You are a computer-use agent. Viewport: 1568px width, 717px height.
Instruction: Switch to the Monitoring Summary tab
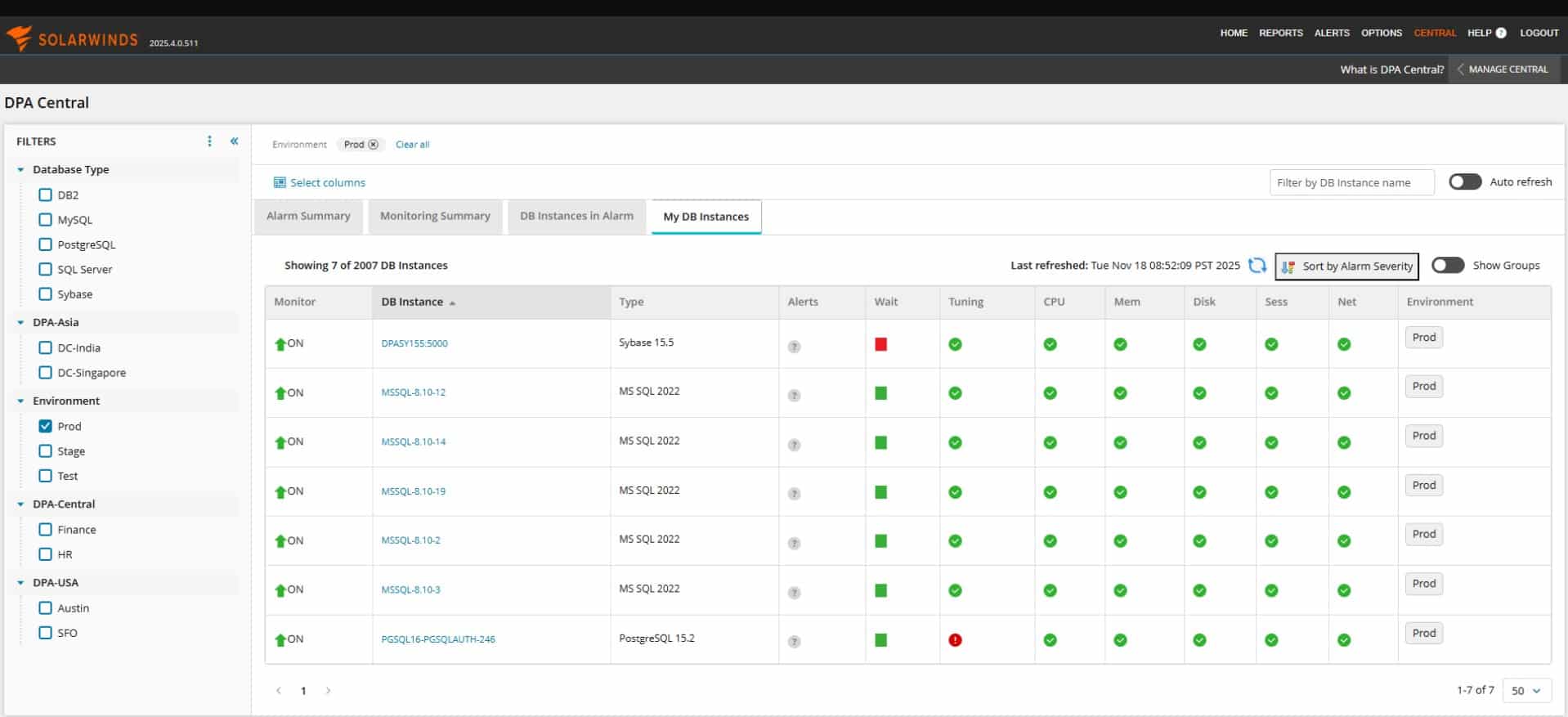tap(435, 216)
